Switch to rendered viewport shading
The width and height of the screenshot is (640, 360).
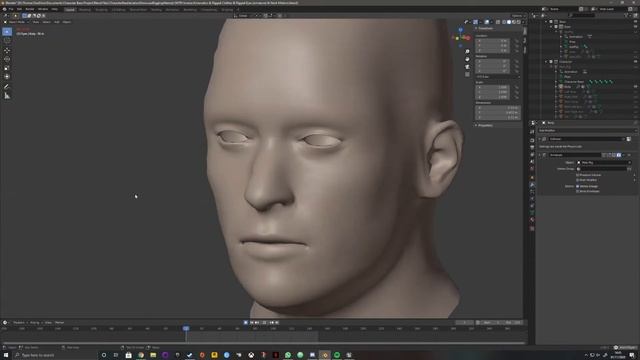(x=519, y=22)
